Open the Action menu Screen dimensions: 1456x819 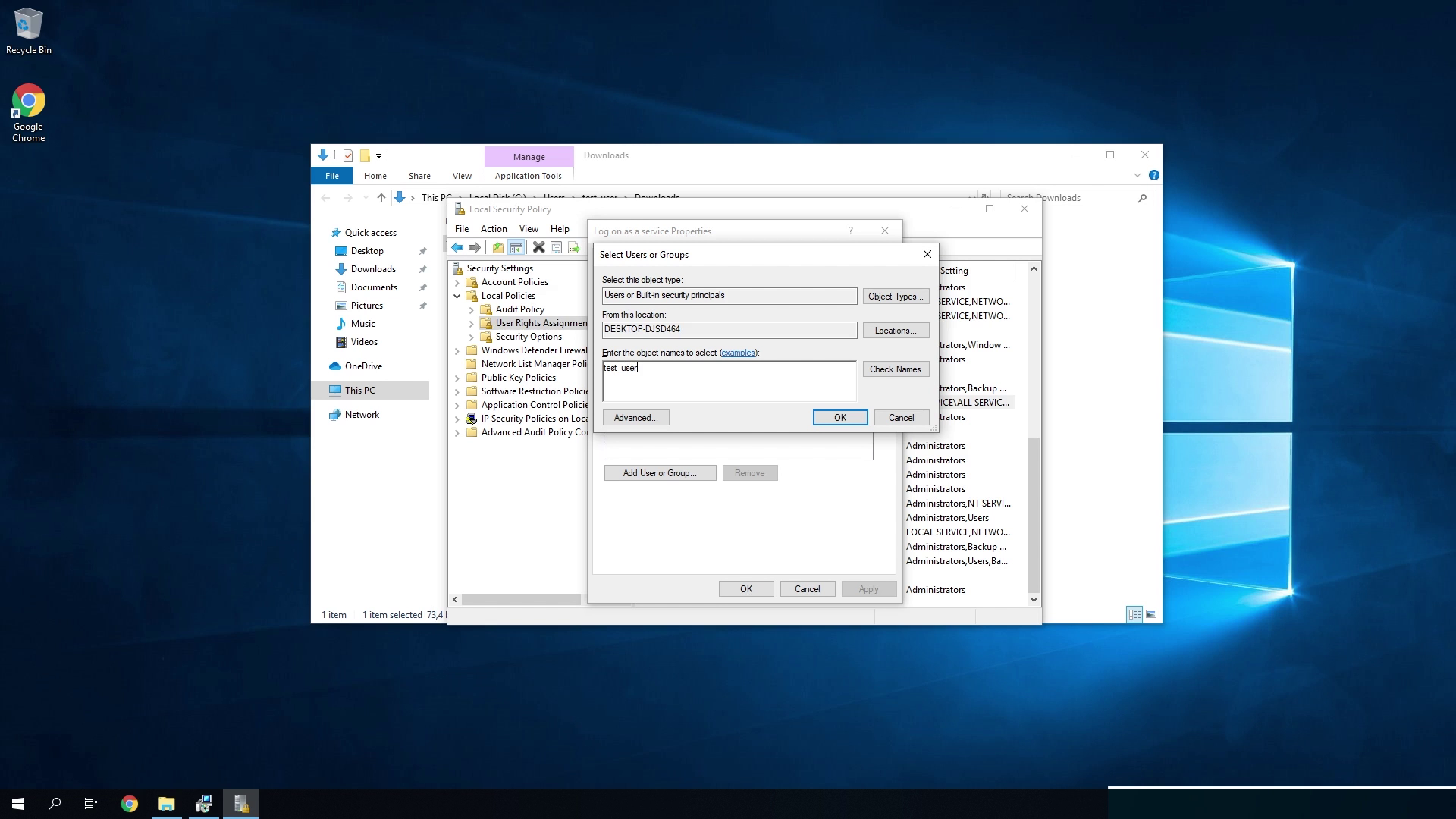494,229
